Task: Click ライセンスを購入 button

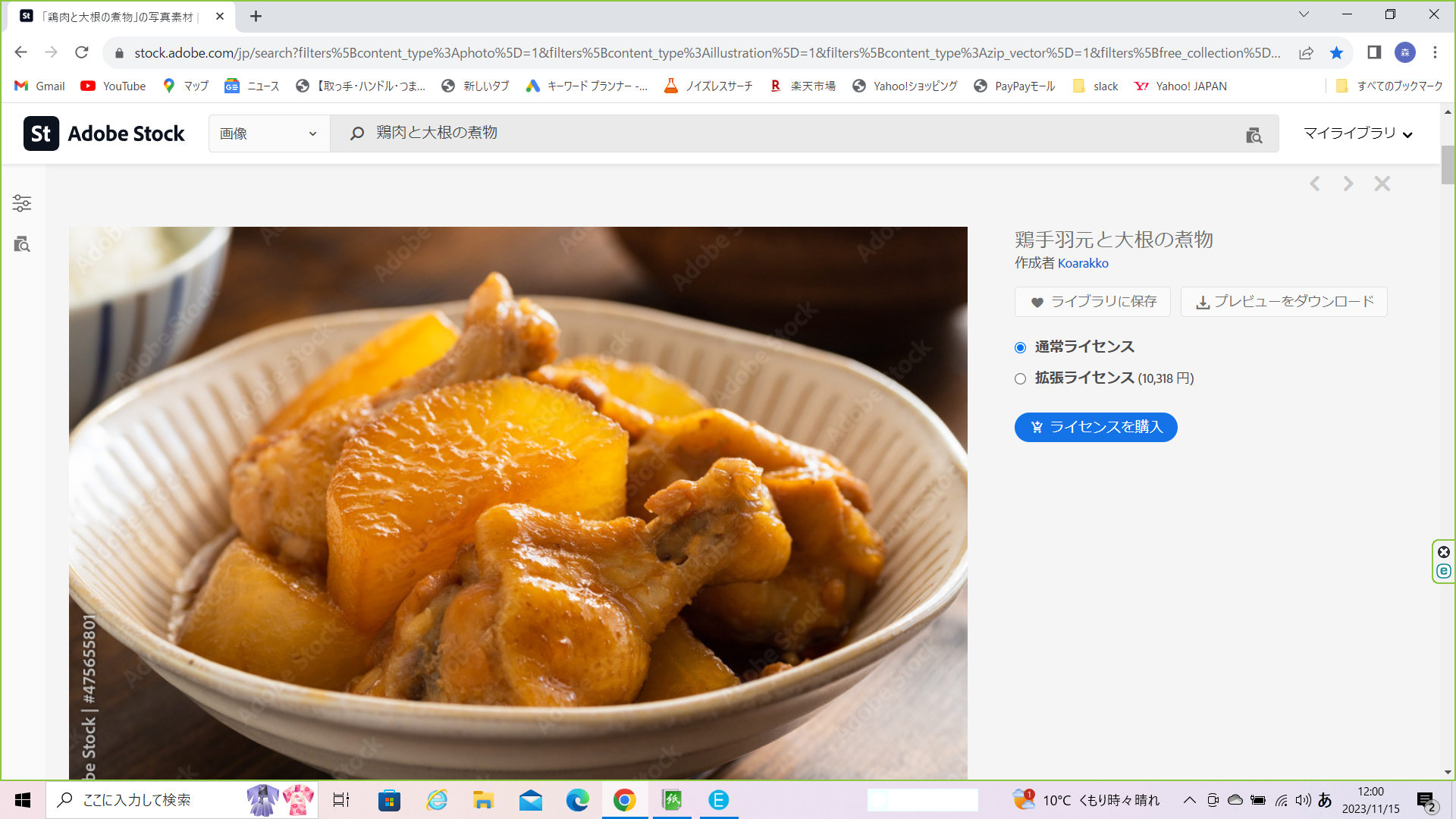Action: (x=1096, y=427)
